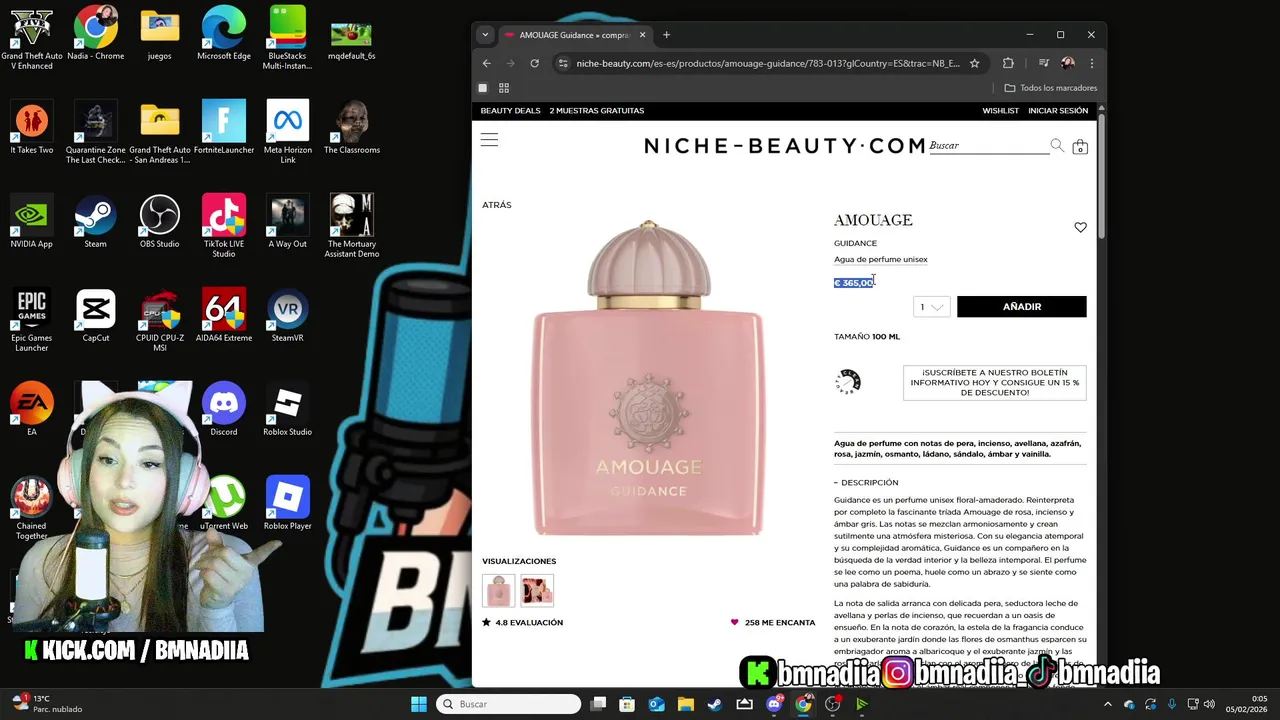Launch Discord from the desktop
Image resolution: width=1280 pixels, height=720 pixels.
point(224,409)
